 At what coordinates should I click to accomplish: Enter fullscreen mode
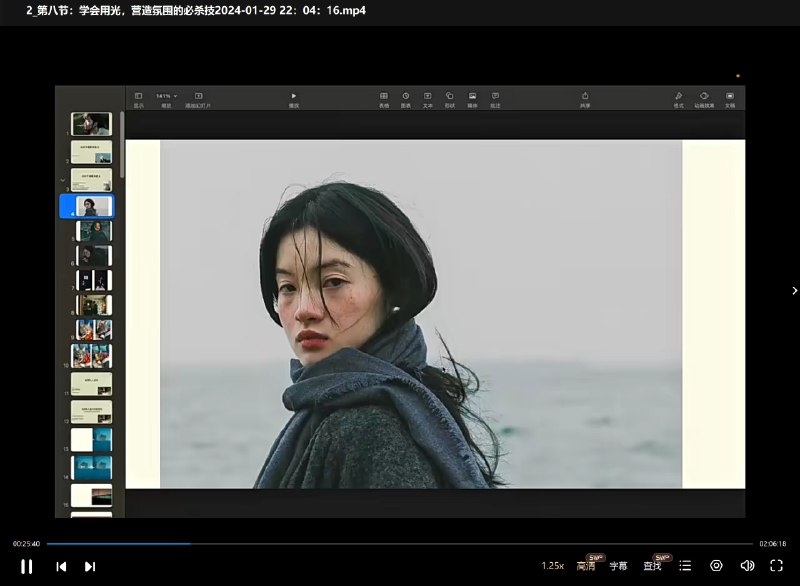pyautogui.click(x=776, y=566)
